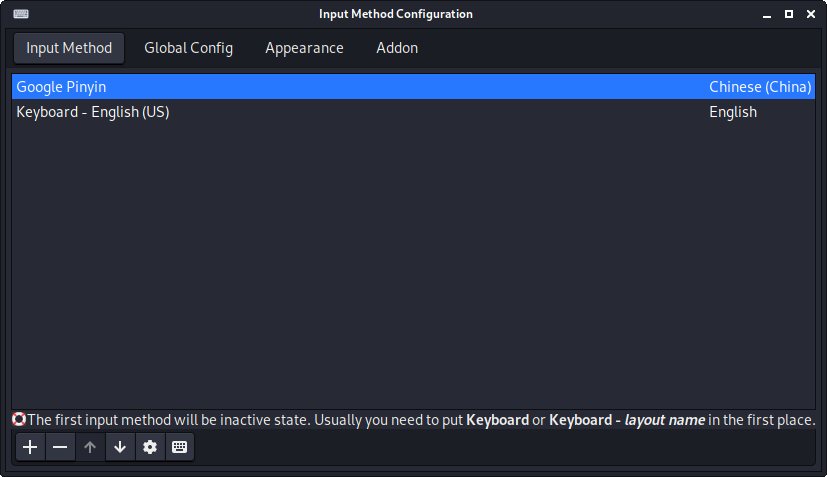
Task: Click keyboard app icon in the title bar
Action: click(21, 14)
